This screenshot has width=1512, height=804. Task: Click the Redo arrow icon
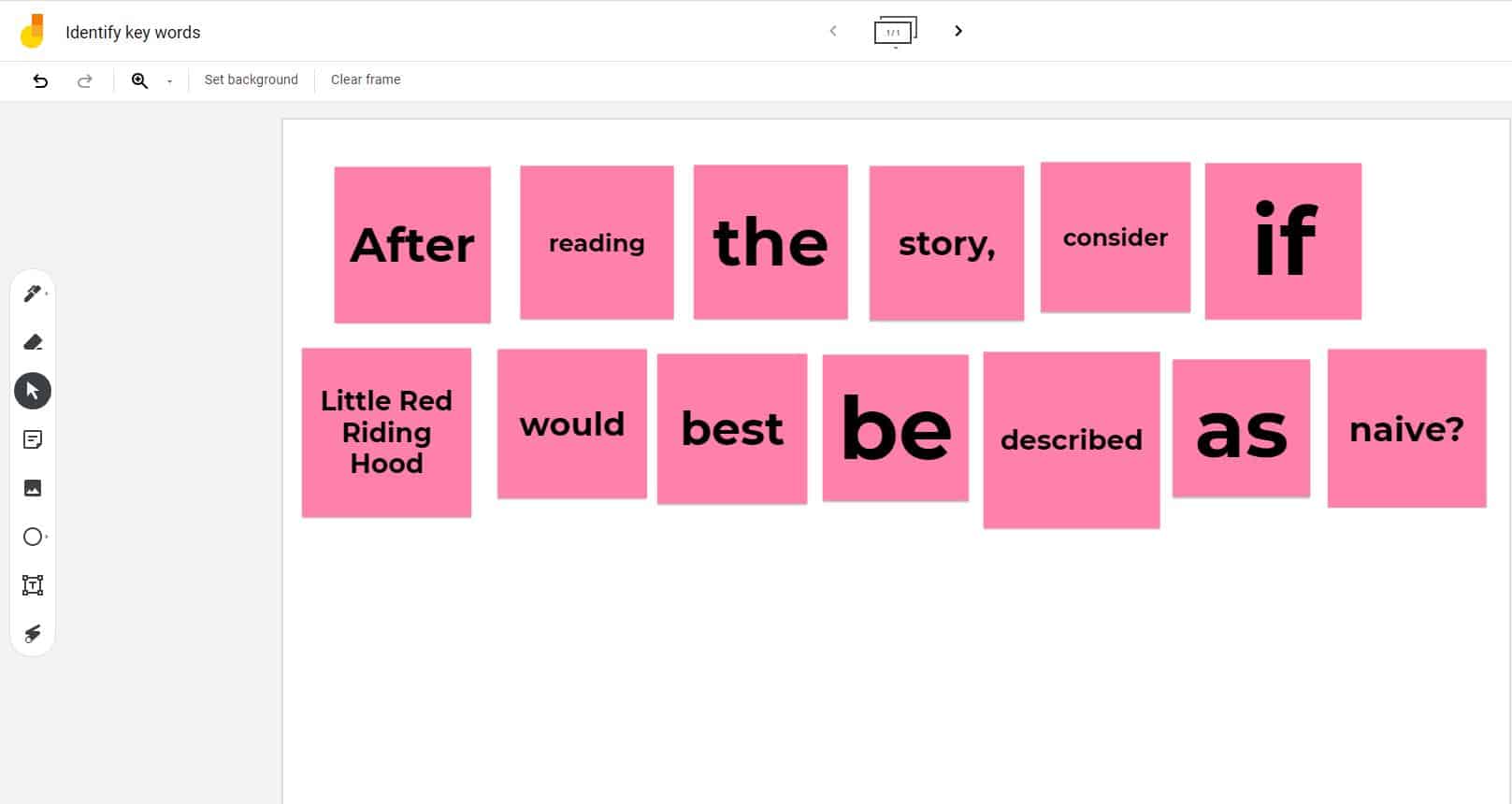click(x=85, y=80)
